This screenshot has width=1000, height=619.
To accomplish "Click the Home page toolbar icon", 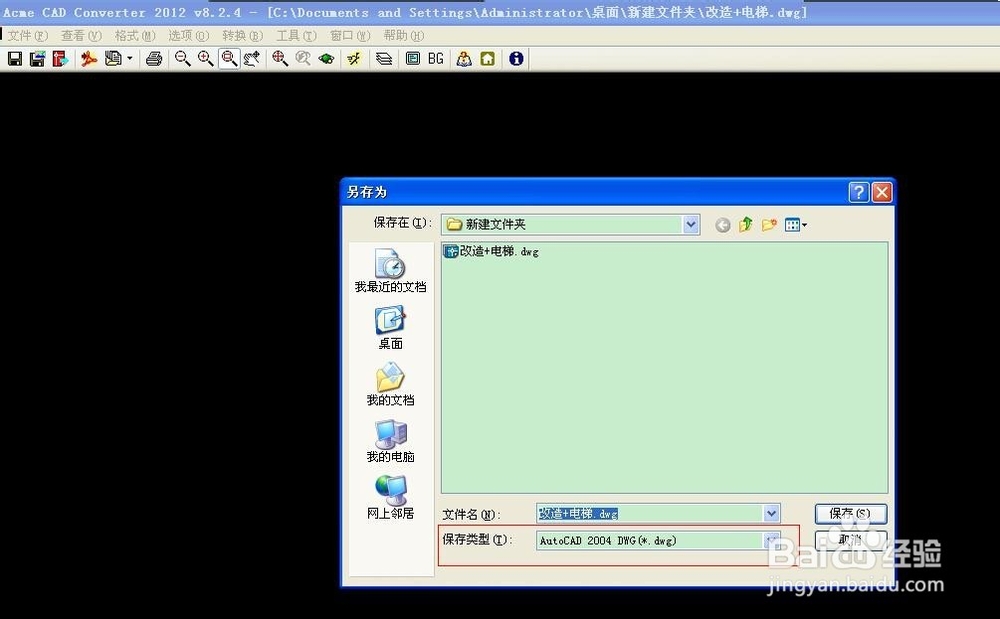I will (488, 59).
